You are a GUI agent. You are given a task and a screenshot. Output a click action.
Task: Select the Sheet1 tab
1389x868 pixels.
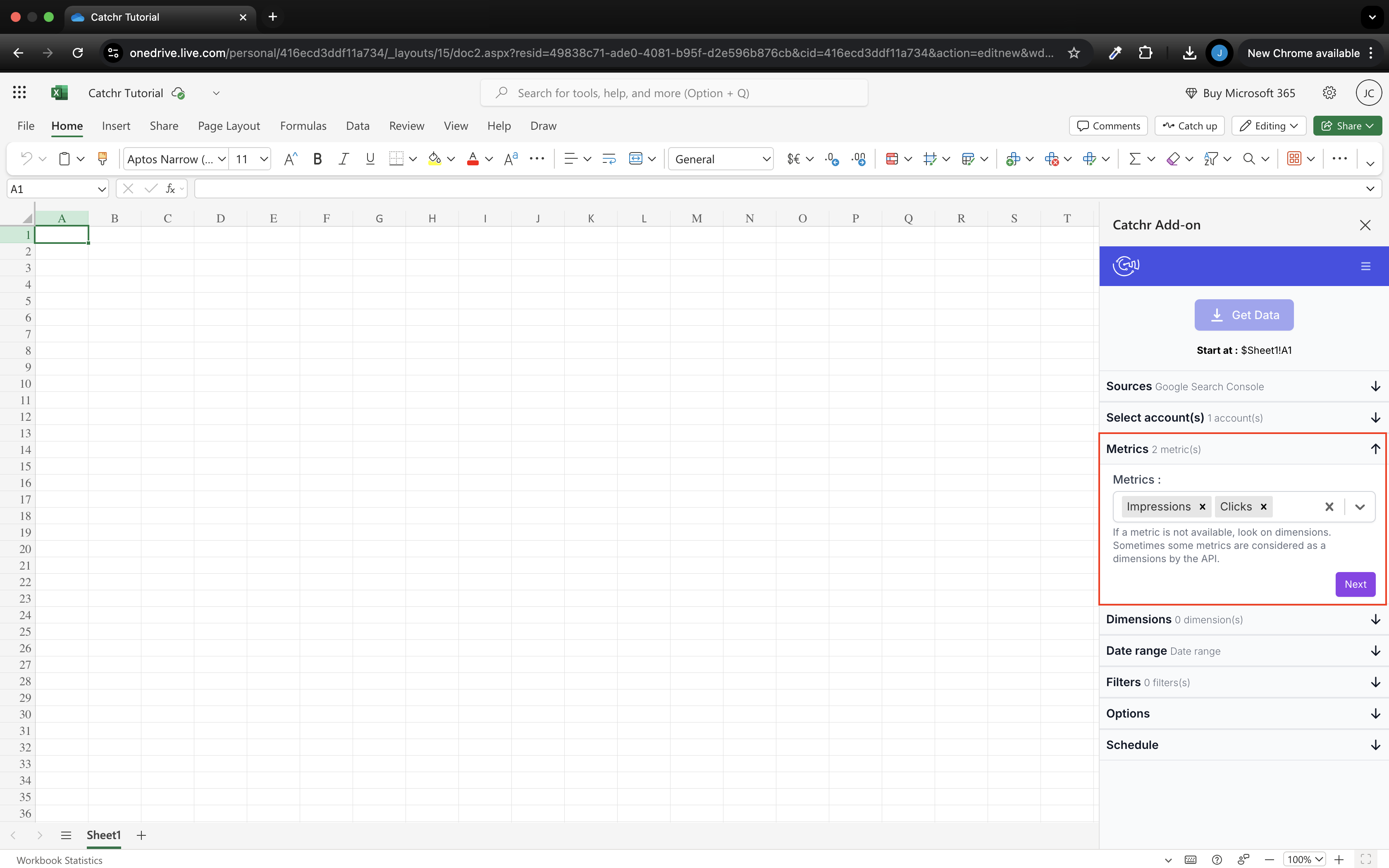pos(103,835)
